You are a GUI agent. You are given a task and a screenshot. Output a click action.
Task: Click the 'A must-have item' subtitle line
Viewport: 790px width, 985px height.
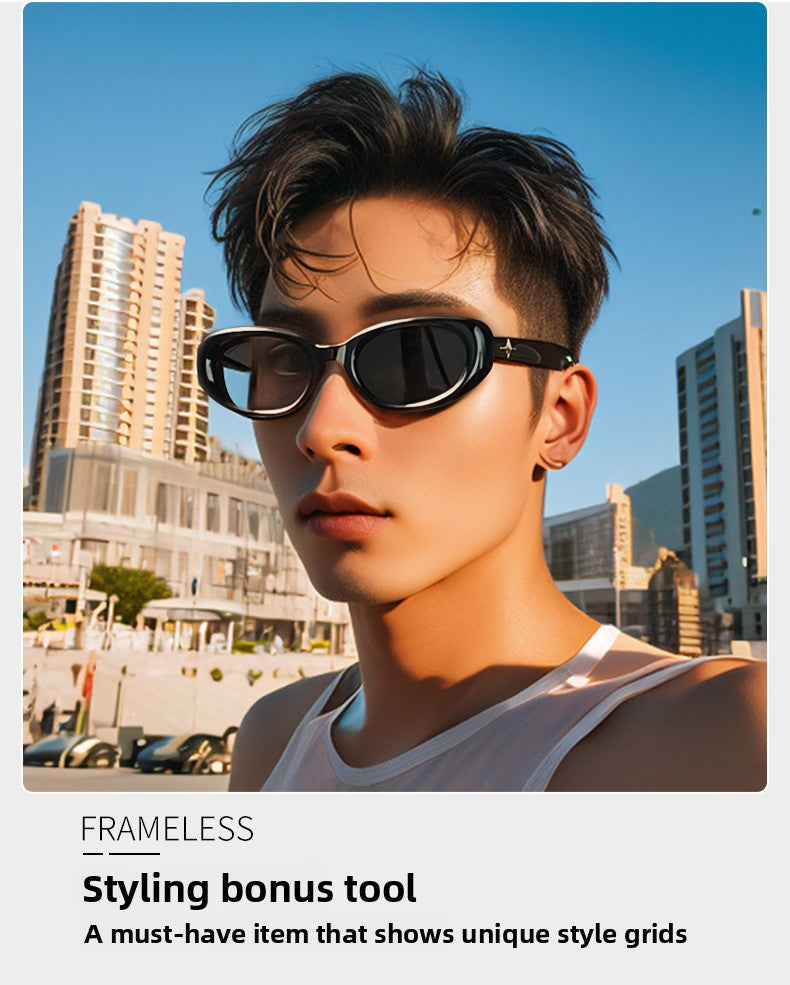[385, 934]
